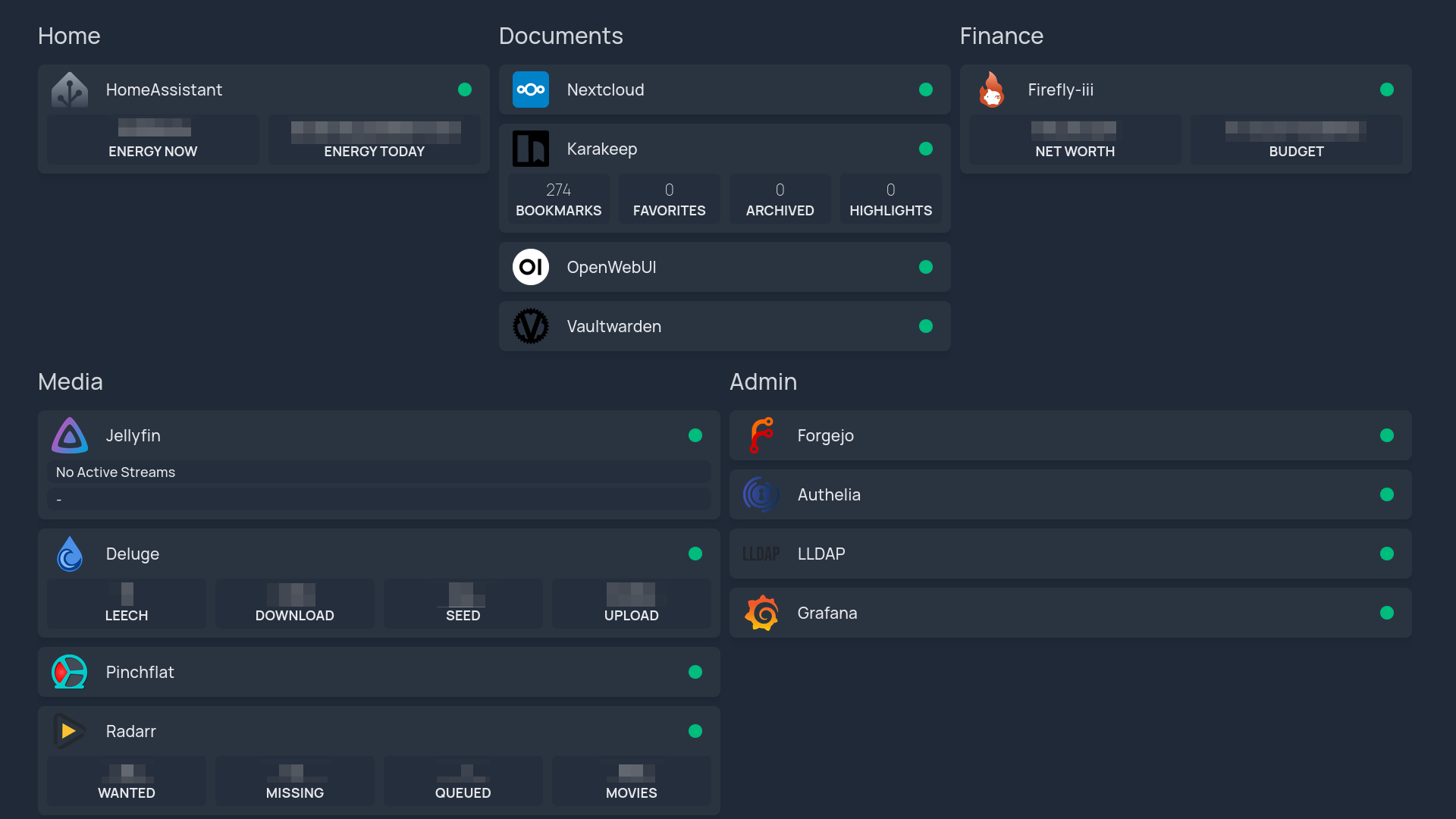Check the Firefly-iii status dot
The width and height of the screenshot is (1456, 819).
[1387, 89]
